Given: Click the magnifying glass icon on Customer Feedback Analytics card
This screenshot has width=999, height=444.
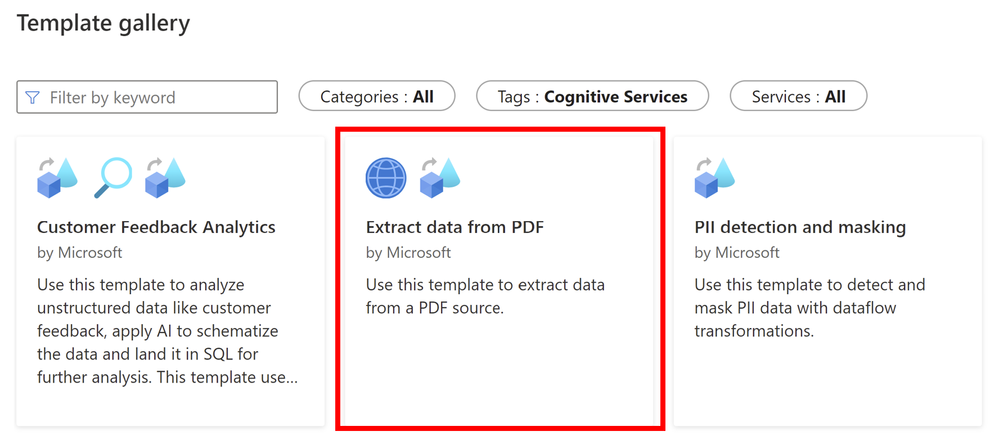Looking at the screenshot, I should pyautogui.click(x=112, y=178).
